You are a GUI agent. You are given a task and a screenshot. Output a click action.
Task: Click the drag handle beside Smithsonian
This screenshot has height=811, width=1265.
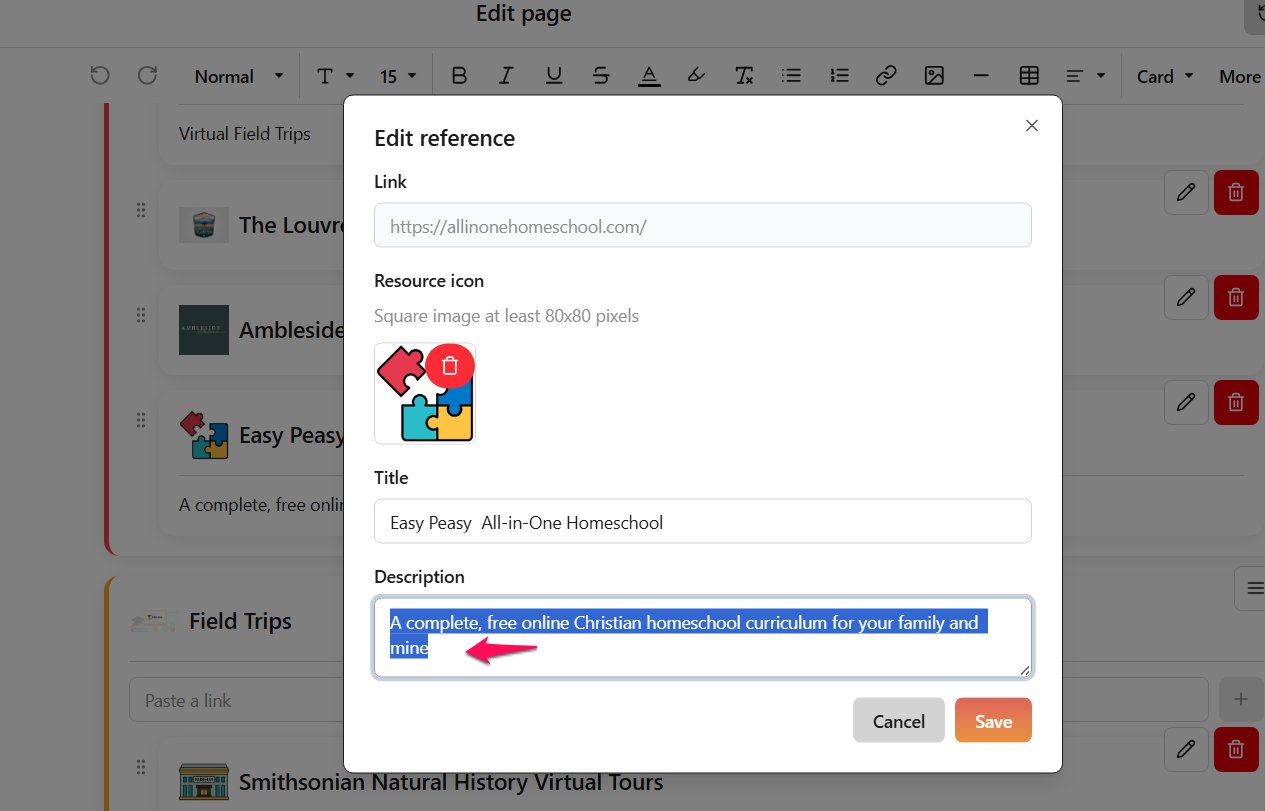[141, 766]
